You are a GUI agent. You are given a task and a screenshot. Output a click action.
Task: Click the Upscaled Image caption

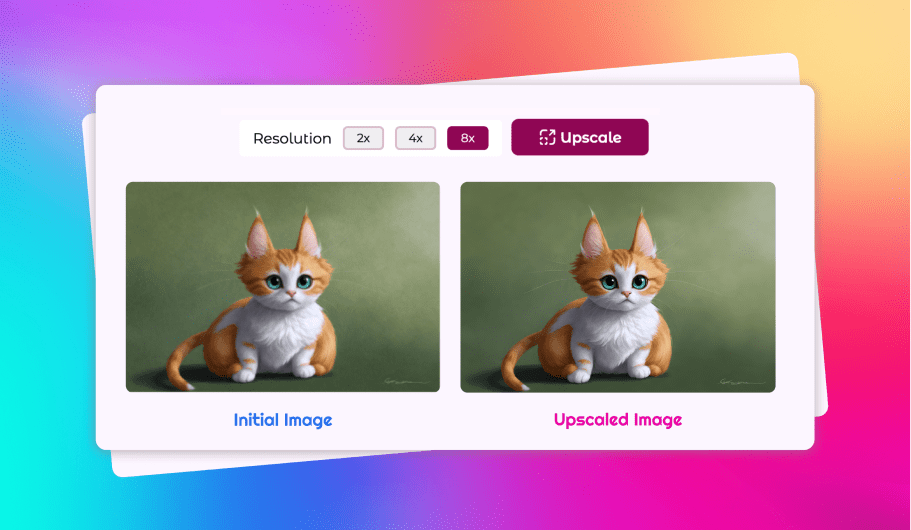click(618, 420)
